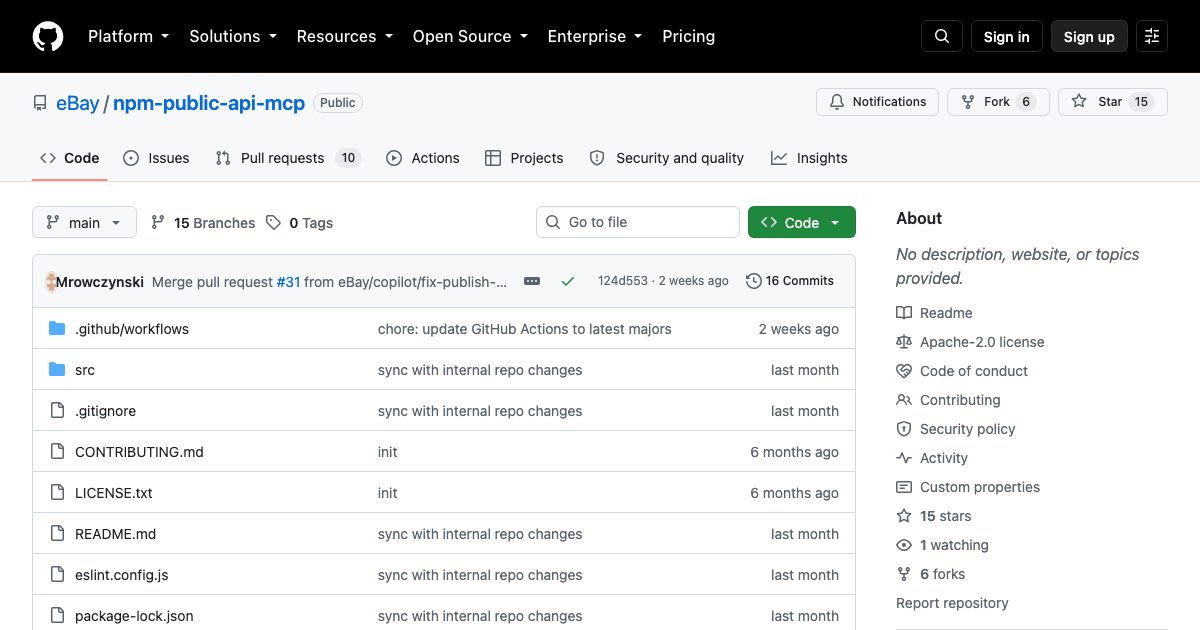The height and width of the screenshot is (630, 1200).
Task: Open the main branch selector dropdown
Action: point(84,223)
